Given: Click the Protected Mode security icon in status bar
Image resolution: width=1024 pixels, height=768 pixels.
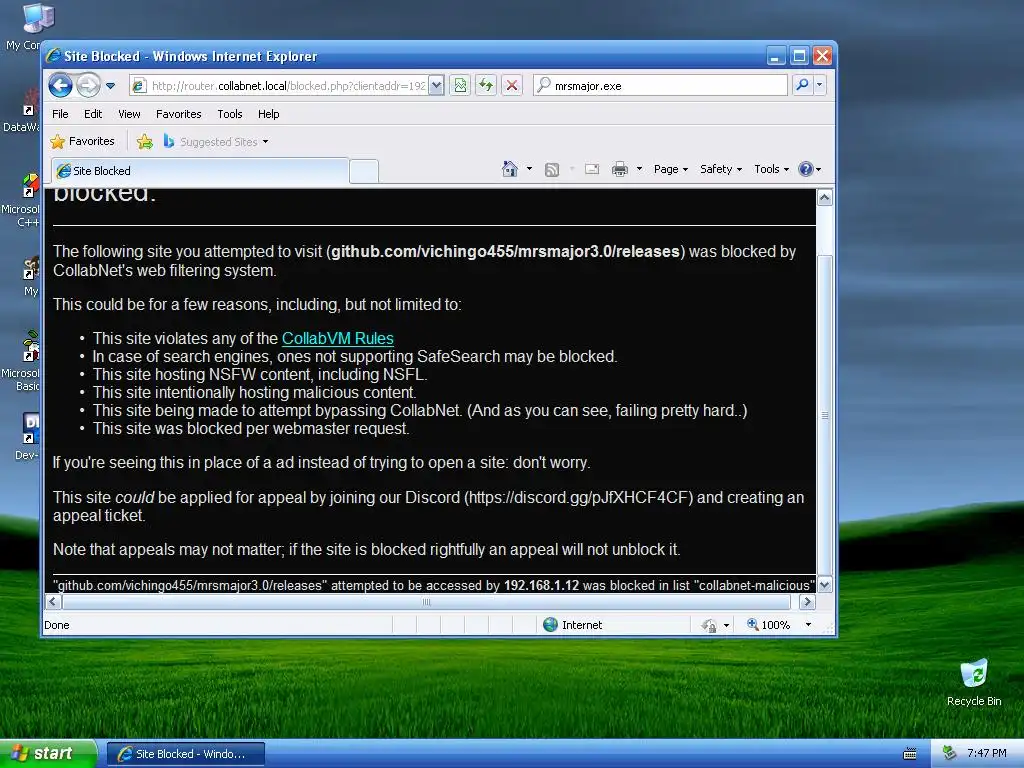Looking at the screenshot, I should pos(709,626).
